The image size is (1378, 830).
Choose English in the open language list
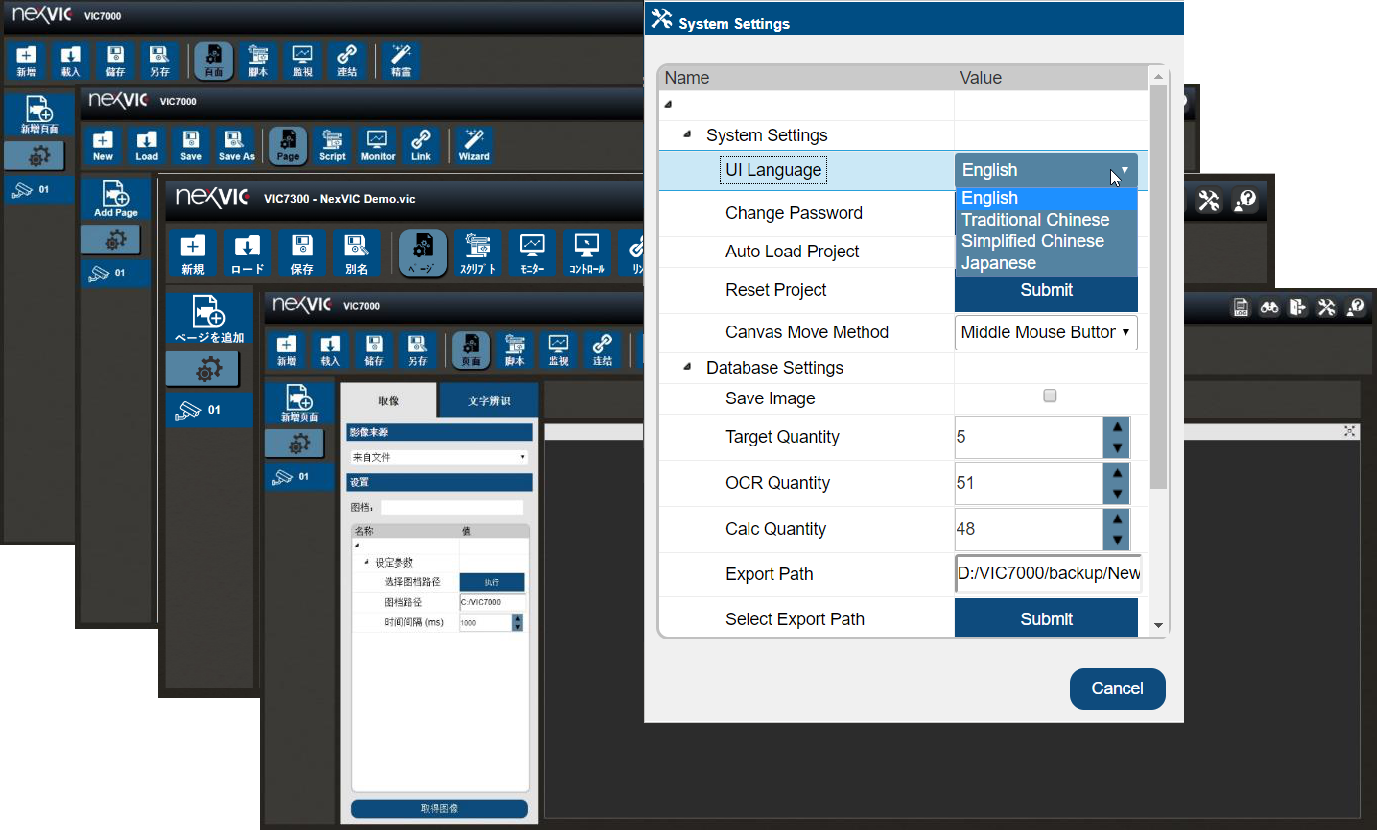[x=1046, y=198]
